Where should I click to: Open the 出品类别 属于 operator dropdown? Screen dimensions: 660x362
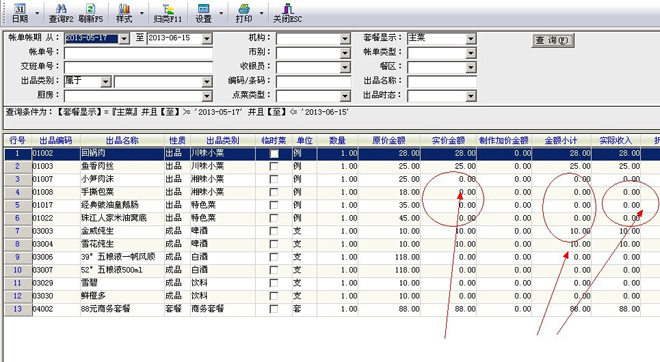click(x=106, y=82)
